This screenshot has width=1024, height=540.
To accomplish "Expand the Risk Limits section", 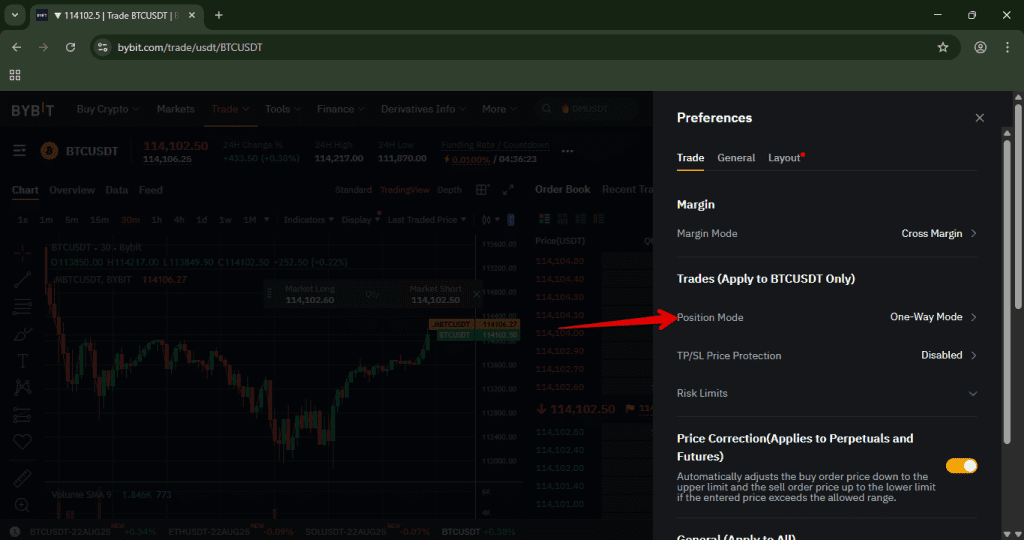I will click(972, 394).
